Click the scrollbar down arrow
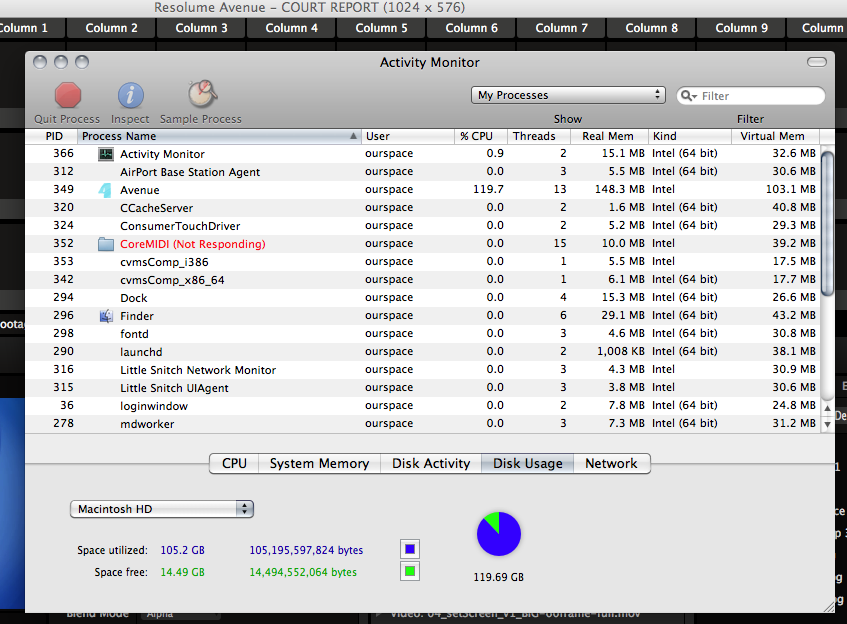 click(x=827, y=425)
